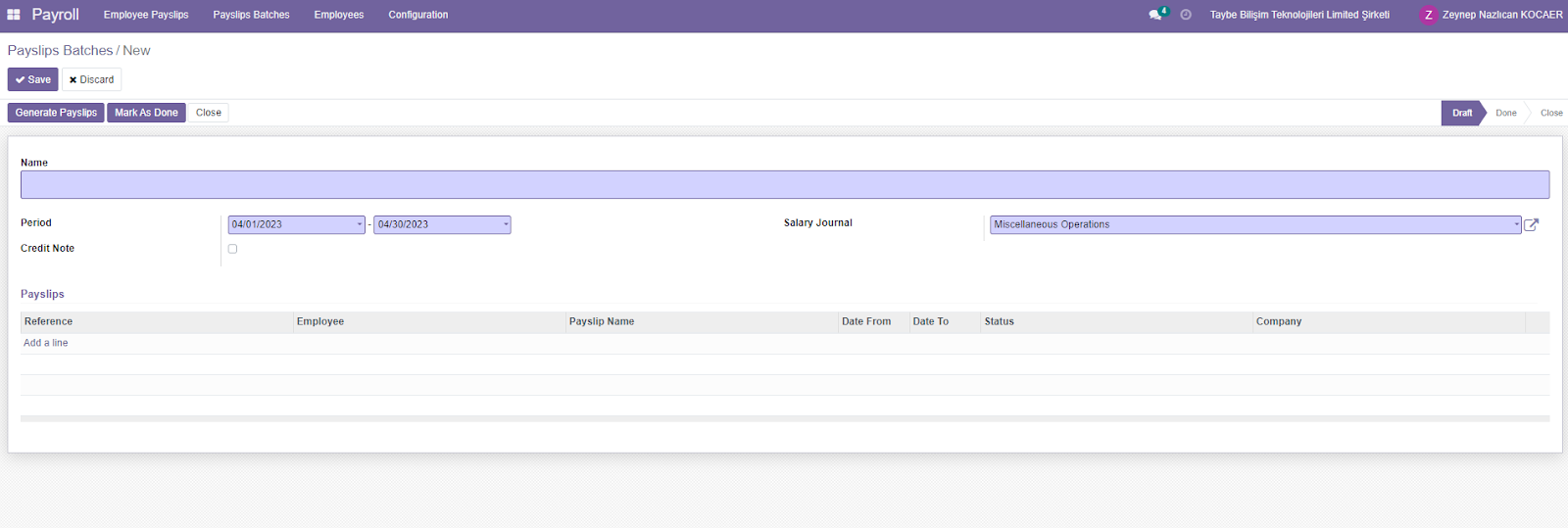The image size is (1568, 528).
Task: Click Mark As Done button
Action: (146, 113)
